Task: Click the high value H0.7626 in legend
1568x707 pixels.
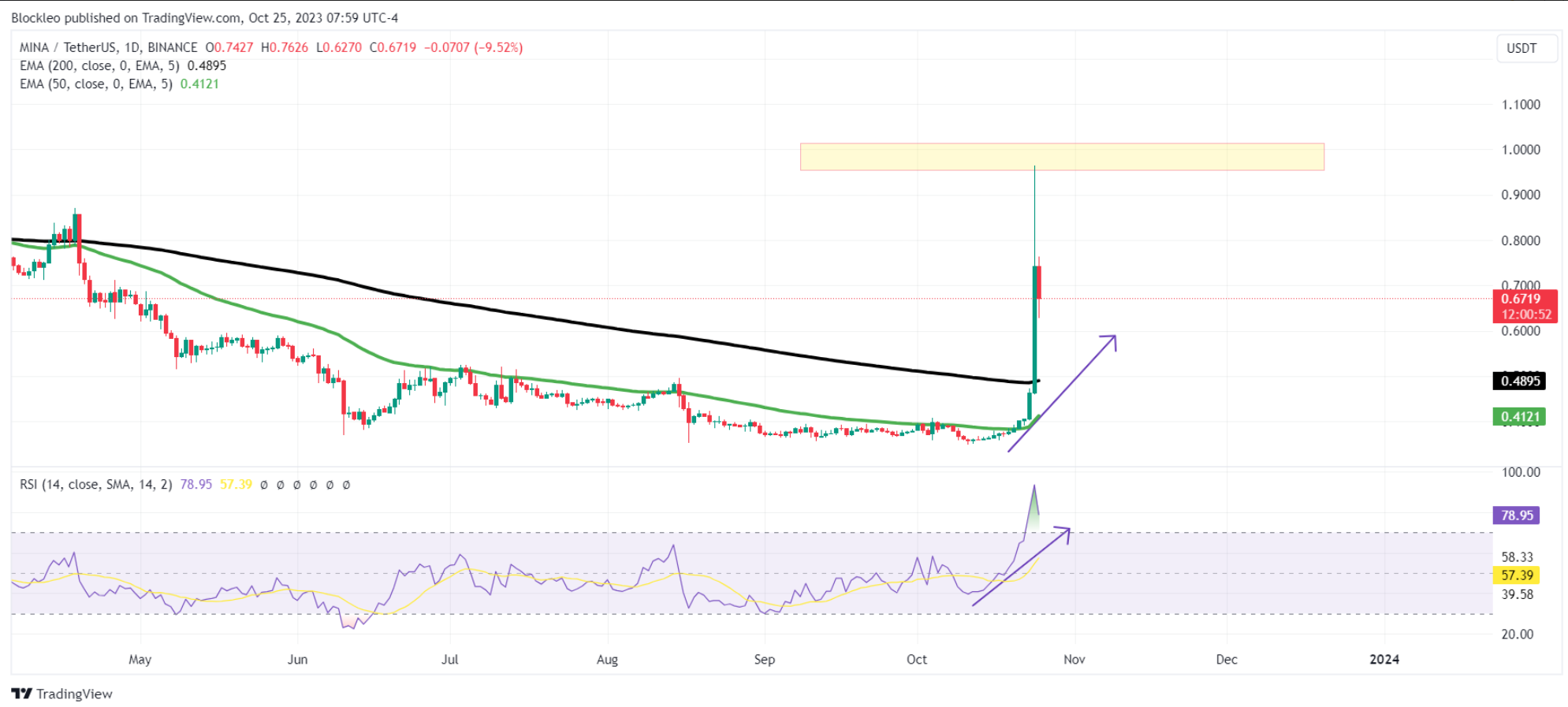Action: click(x=285, y=47)
